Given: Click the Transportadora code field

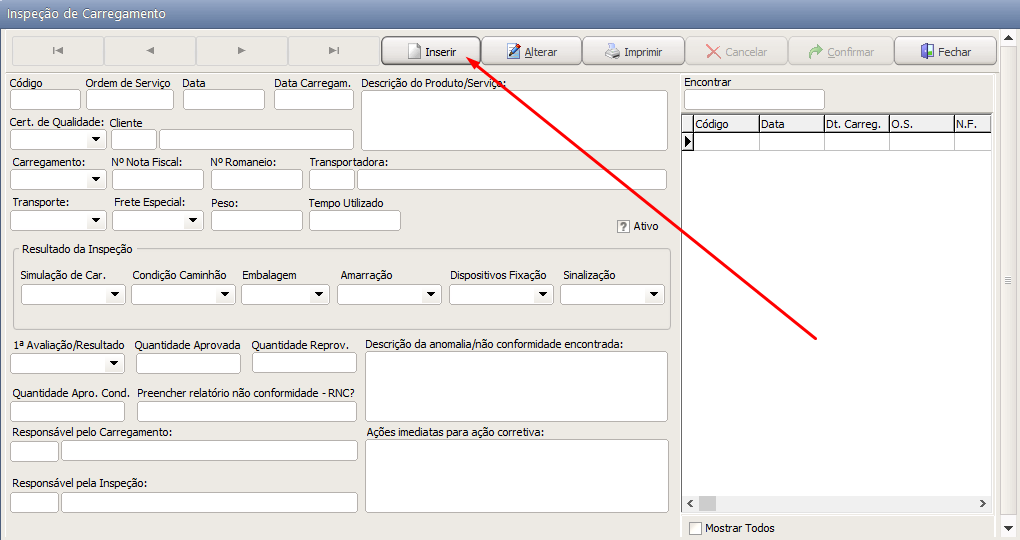Looking at the screenshot, I should (x=332, y=180).
